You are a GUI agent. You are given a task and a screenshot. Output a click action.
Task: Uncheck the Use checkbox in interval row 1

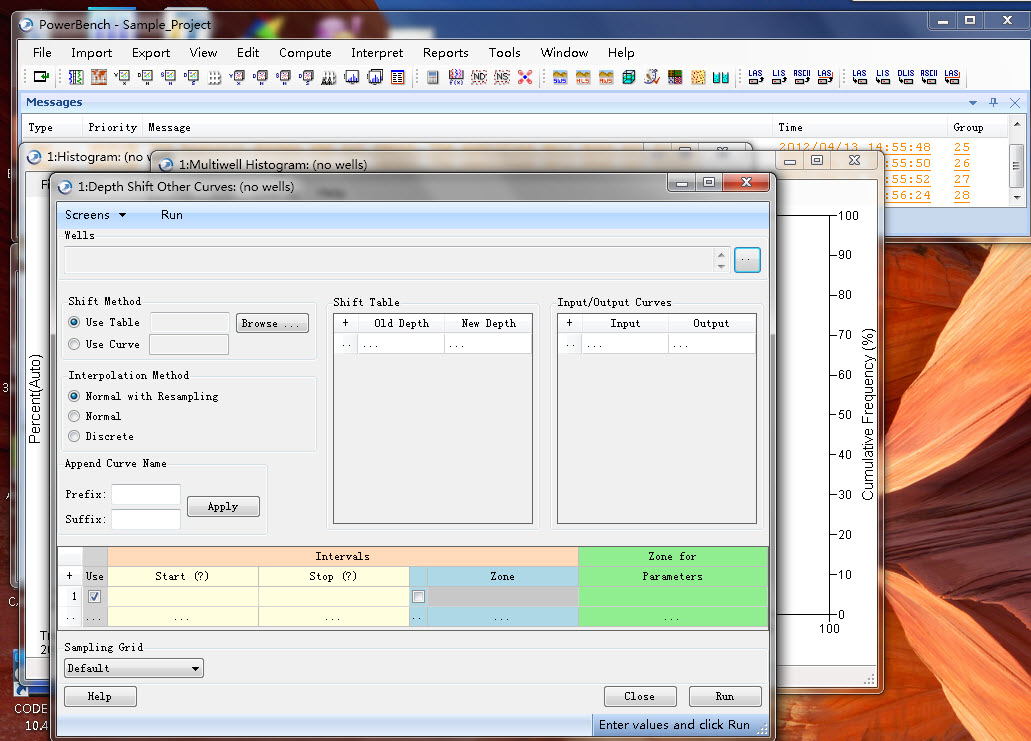point(95,596)
